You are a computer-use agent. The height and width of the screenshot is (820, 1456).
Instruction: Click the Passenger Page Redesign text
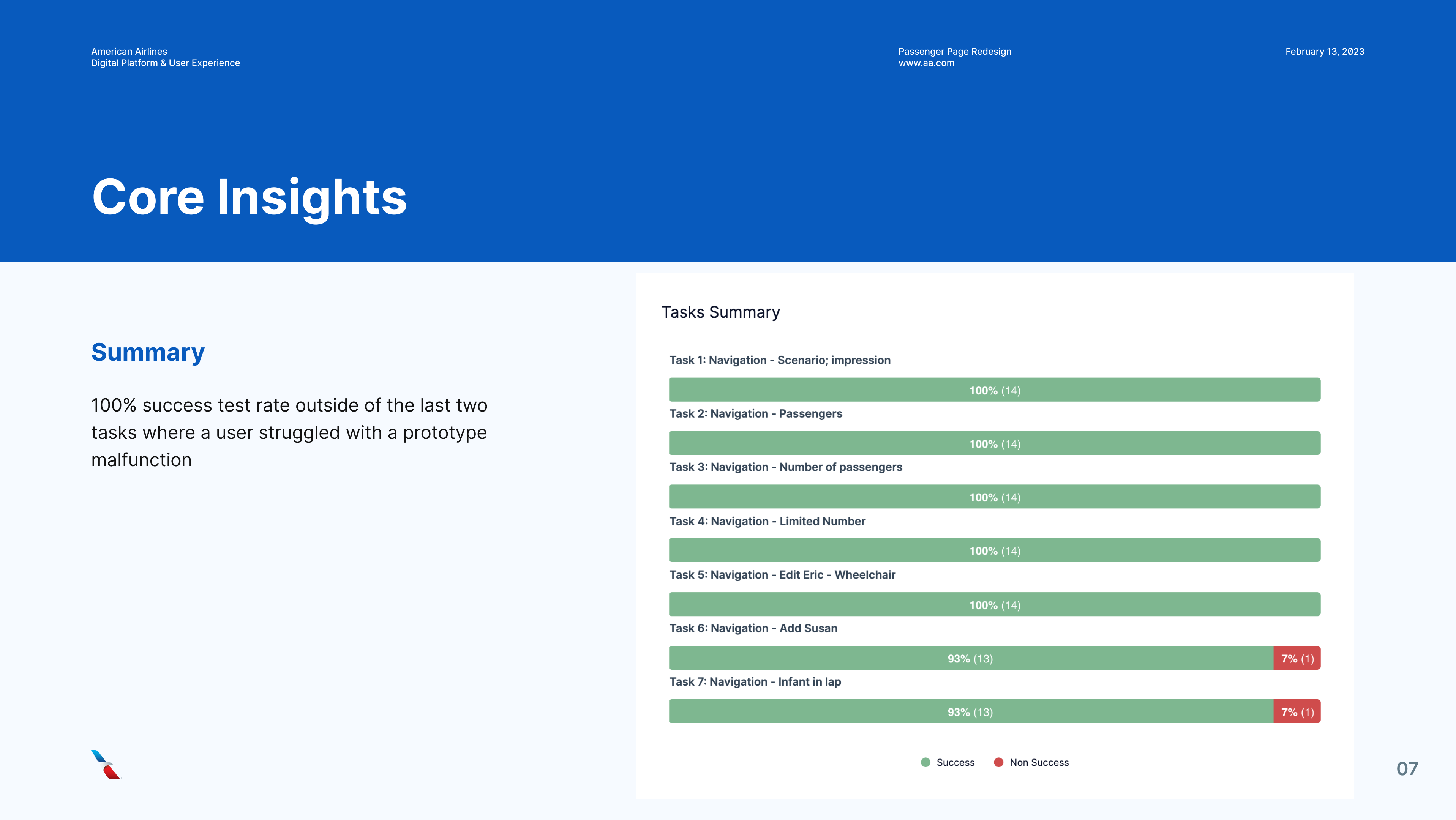[955, 51]
